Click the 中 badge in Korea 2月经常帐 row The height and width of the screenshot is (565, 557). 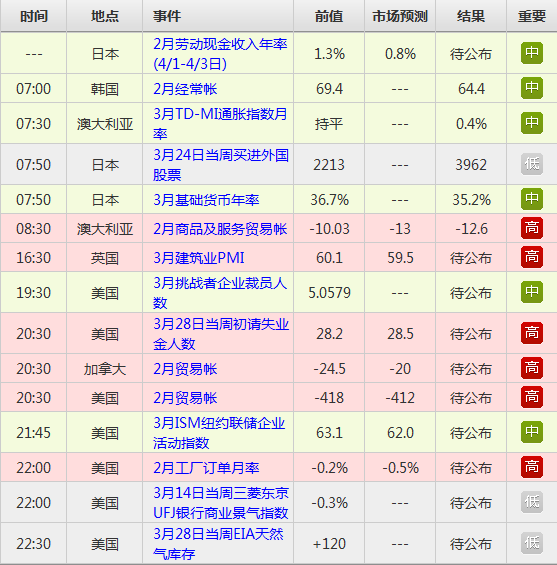click(531, 88)
